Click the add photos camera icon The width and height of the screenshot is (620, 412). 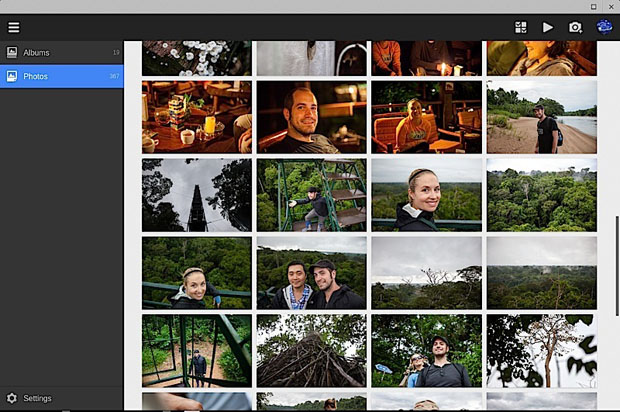click(575, 27)
